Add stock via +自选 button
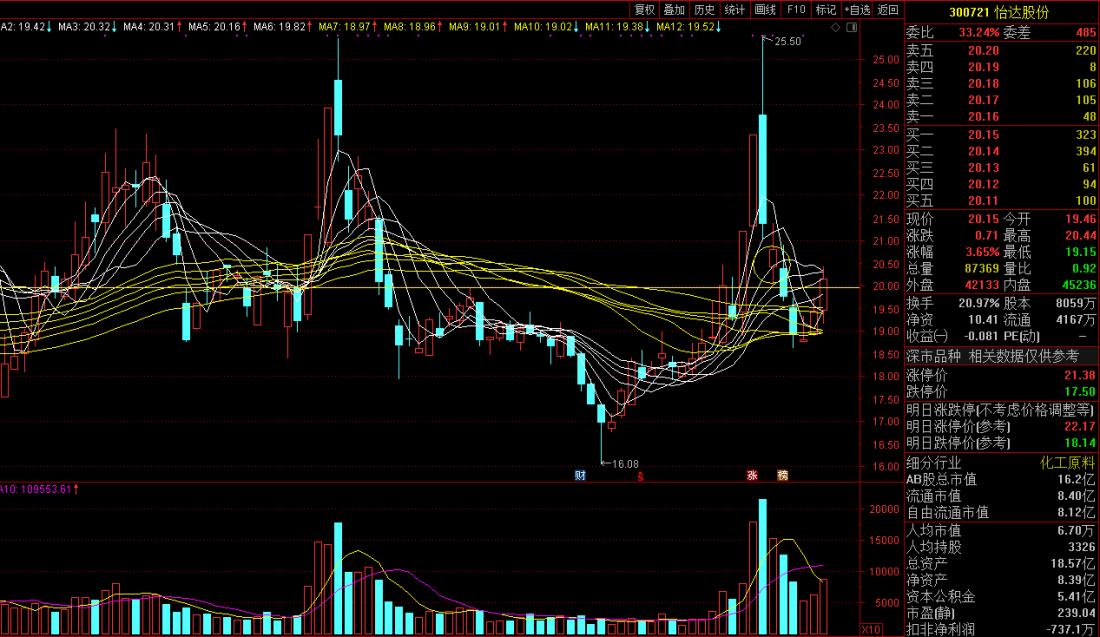 [857, 9]
